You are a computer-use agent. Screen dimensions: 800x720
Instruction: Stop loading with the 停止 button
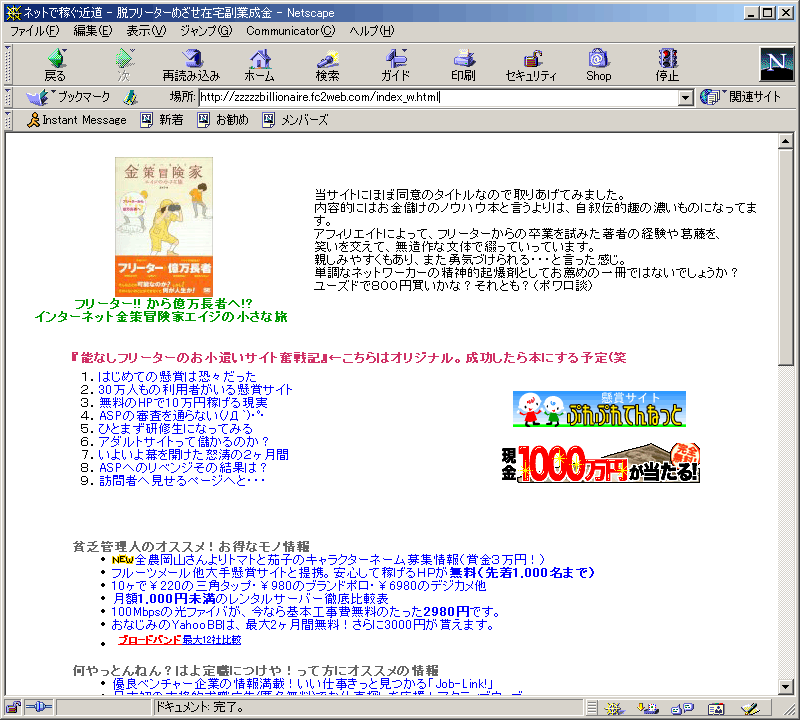(667, 64)
